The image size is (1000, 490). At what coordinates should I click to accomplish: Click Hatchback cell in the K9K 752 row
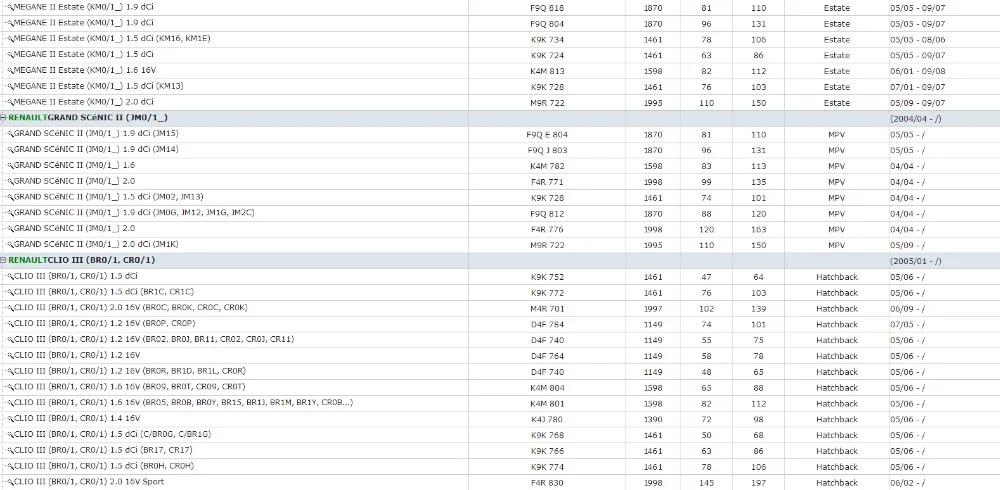click(837, 278)
